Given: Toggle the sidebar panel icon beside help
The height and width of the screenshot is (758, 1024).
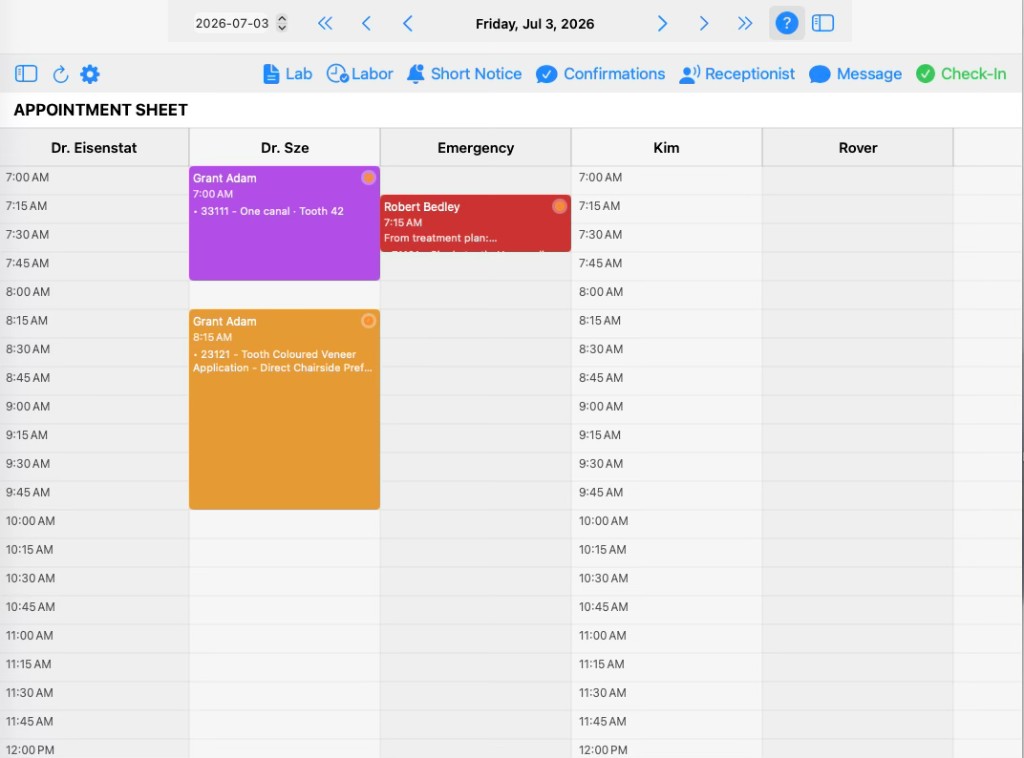Looking at the screenshot, I should click(x=823, y=24).
